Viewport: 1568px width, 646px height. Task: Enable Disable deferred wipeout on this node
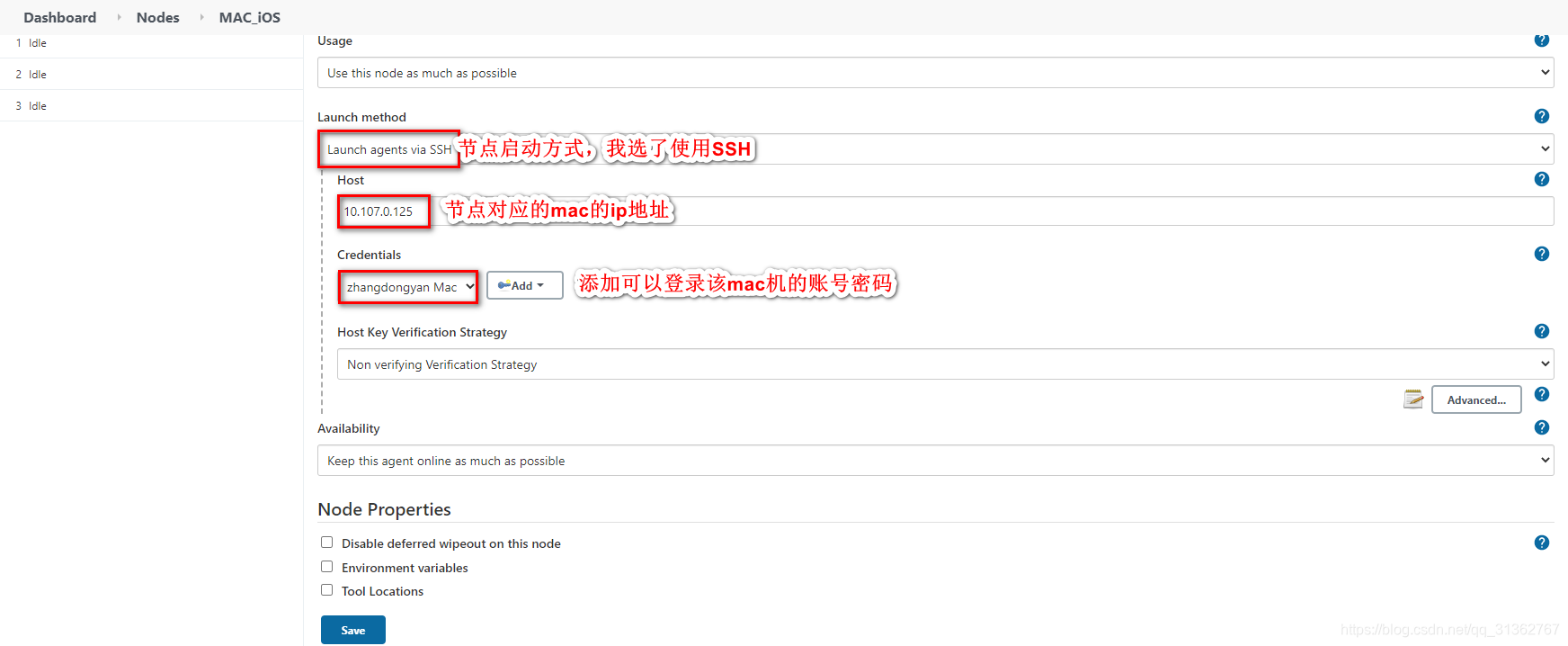(327, 543)
